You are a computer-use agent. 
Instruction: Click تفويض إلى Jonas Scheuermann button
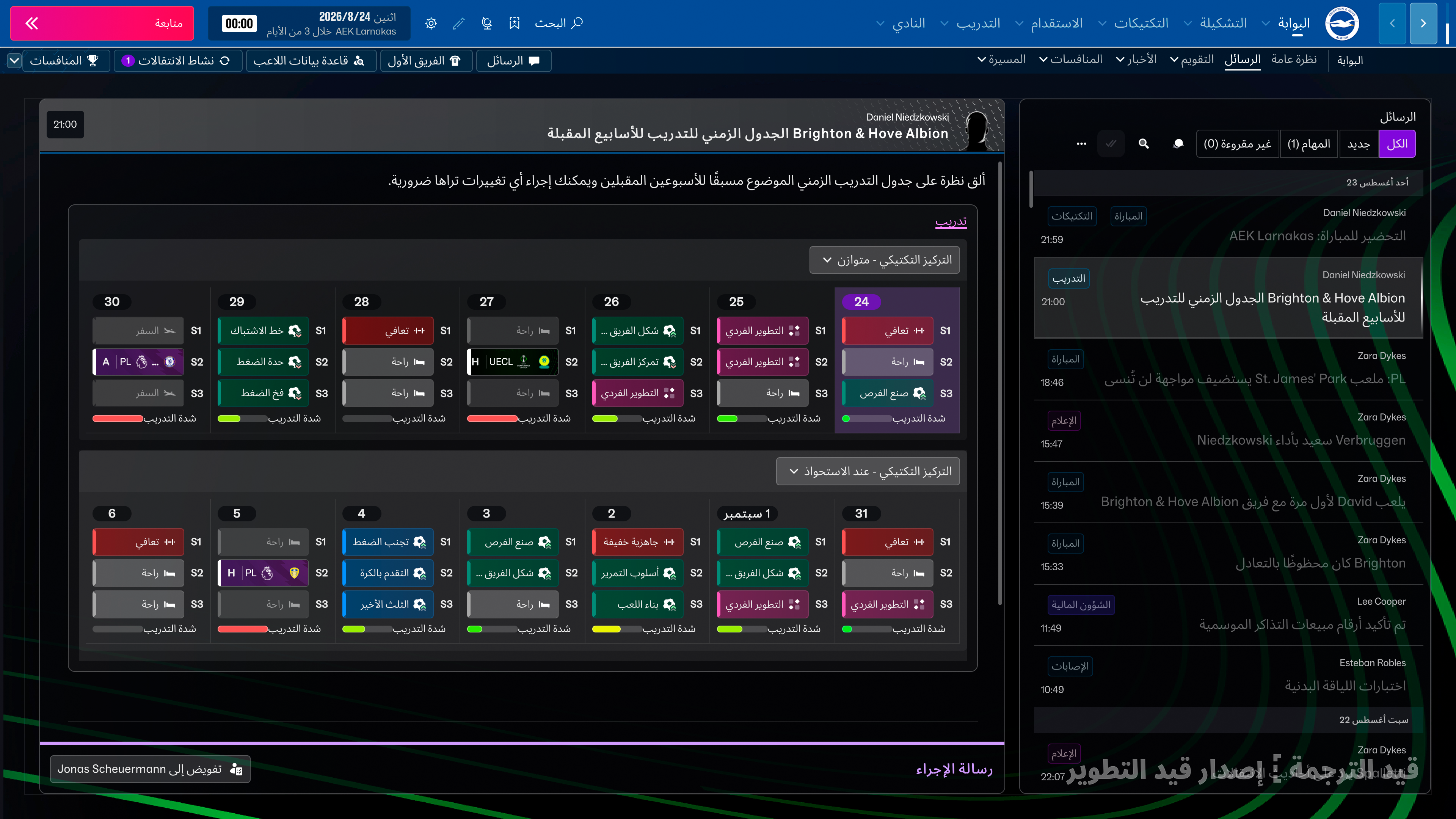[x=151, y=769]
